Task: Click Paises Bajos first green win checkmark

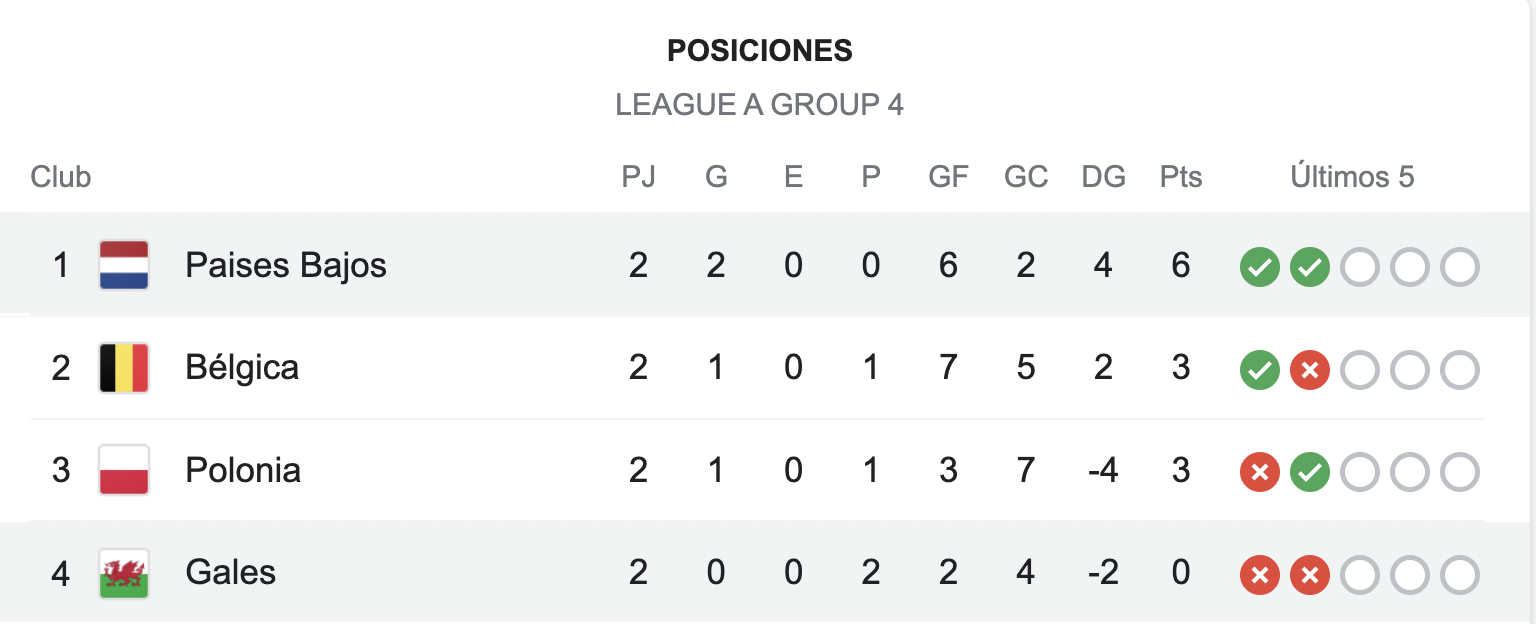Action: point(1260,268)
